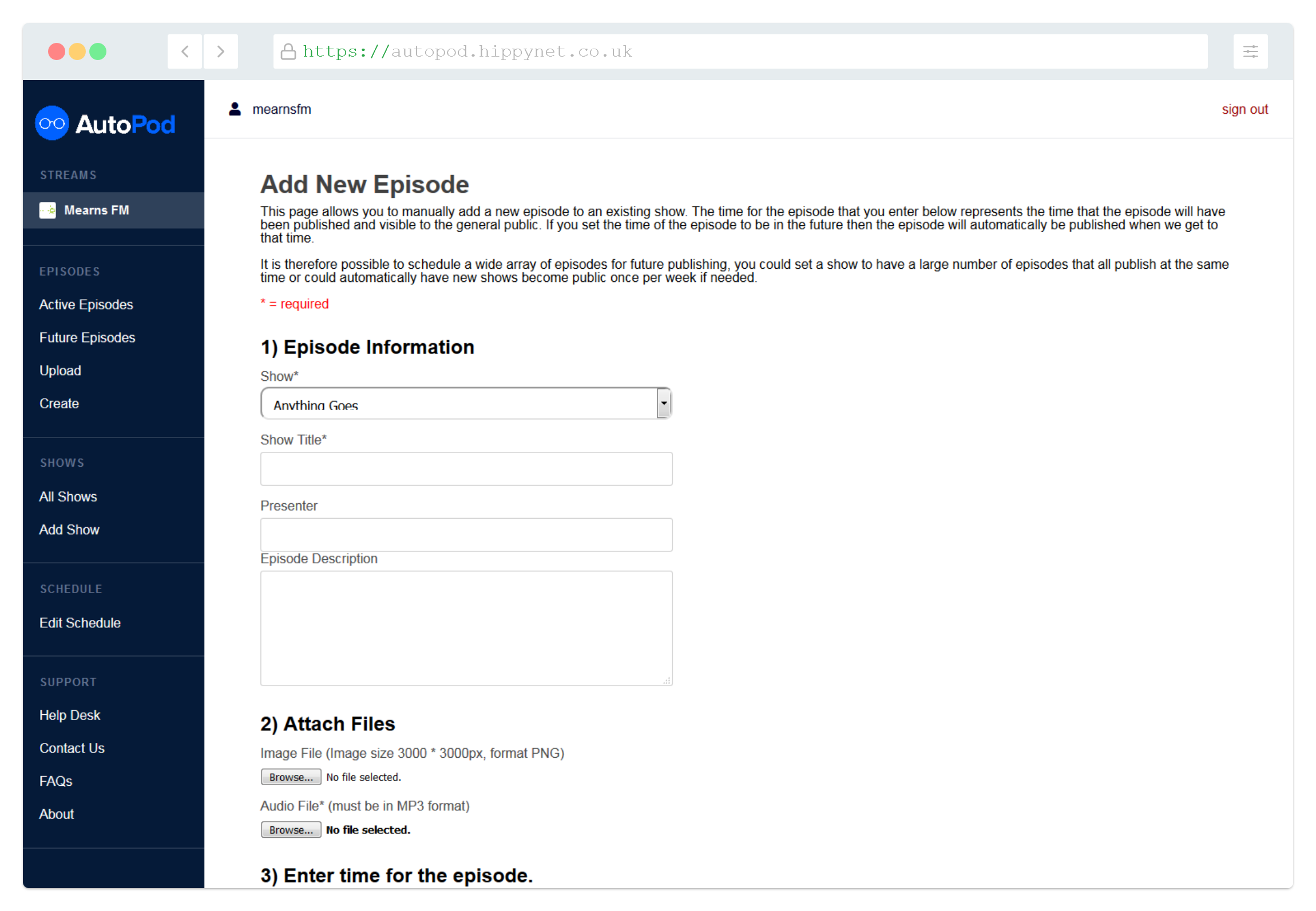The width and height of the screenshot is (1316, 911).
Task: Click the 'Audio File* (must be in MP3 format)' label
Action: click(x=365, y=805)
